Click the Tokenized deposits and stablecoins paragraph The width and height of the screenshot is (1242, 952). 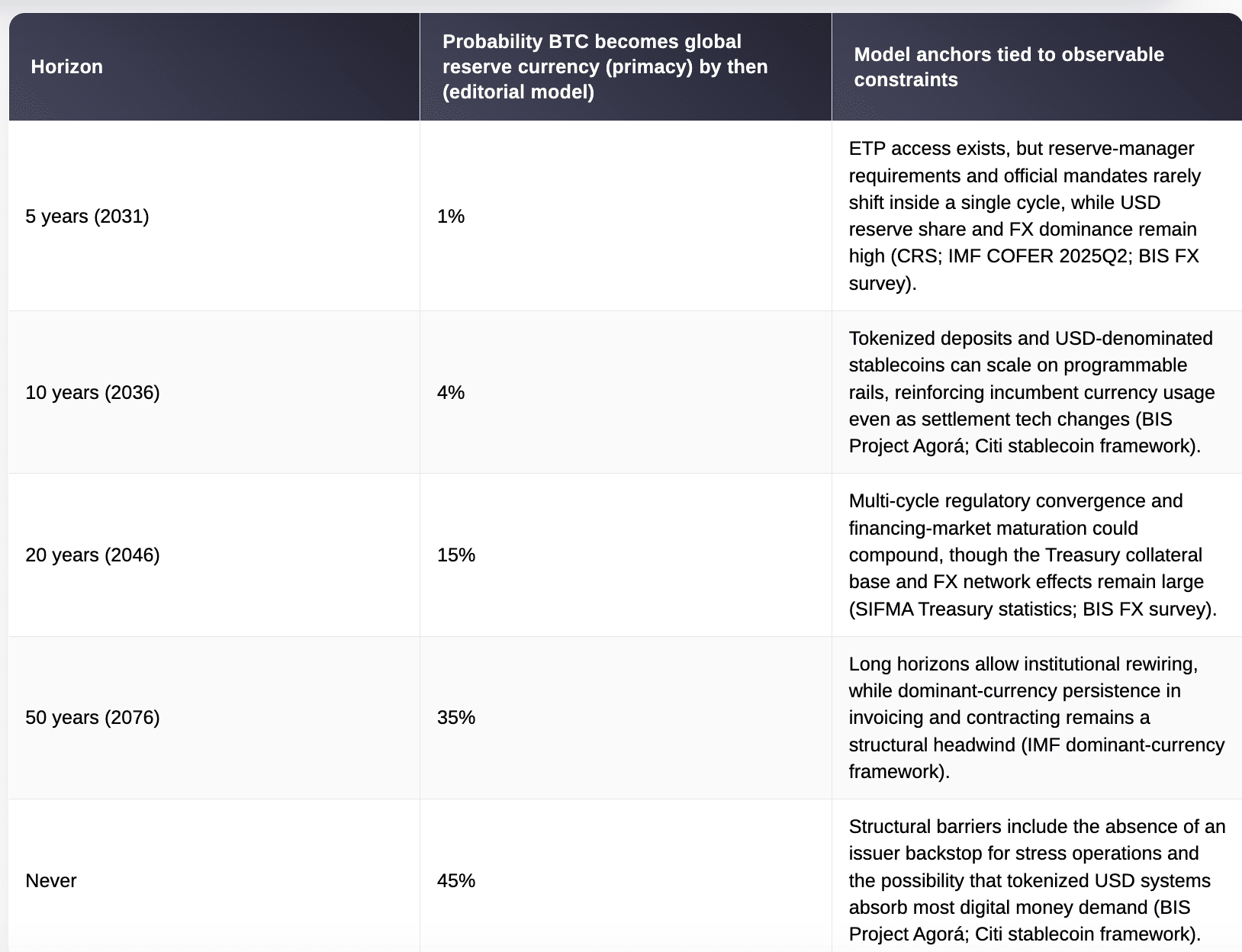pos(1031,392)
